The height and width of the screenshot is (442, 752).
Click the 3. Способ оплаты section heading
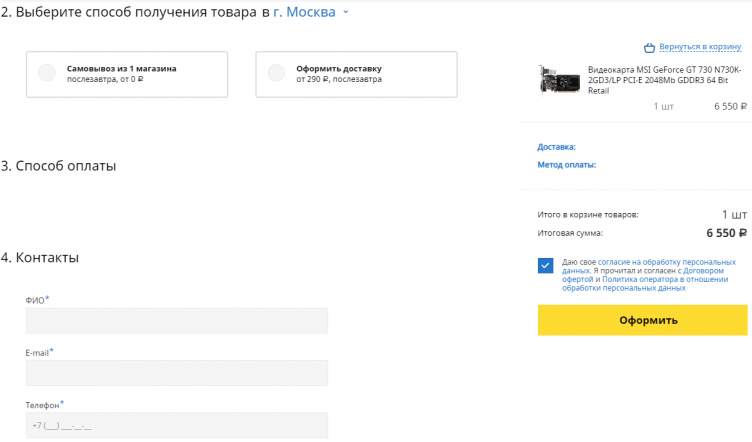tap(59, 166)
